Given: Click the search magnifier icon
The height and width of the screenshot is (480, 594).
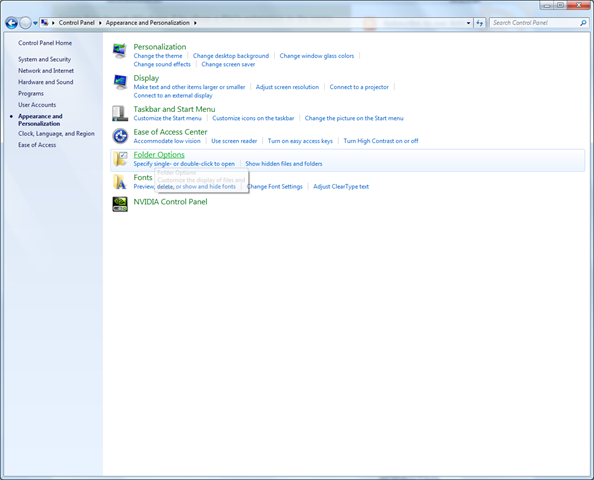Looking at the screenshot, I should pyautogui.click(x=583, y=23).
